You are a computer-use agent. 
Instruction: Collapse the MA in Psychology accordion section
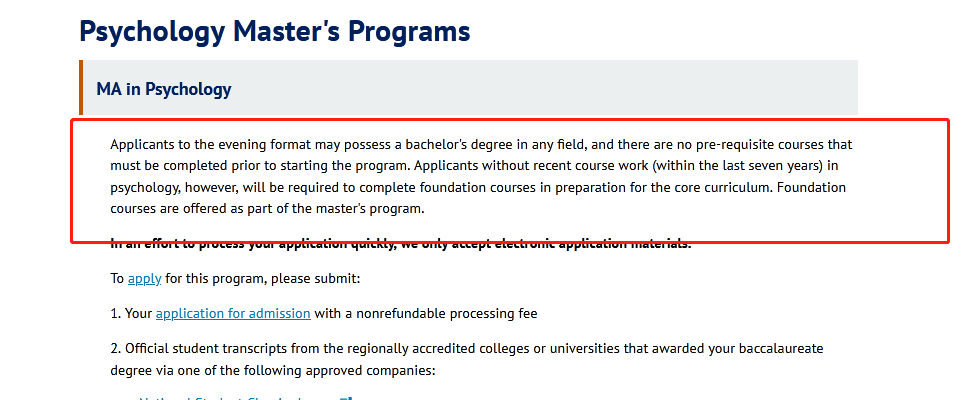coord(470,88)
